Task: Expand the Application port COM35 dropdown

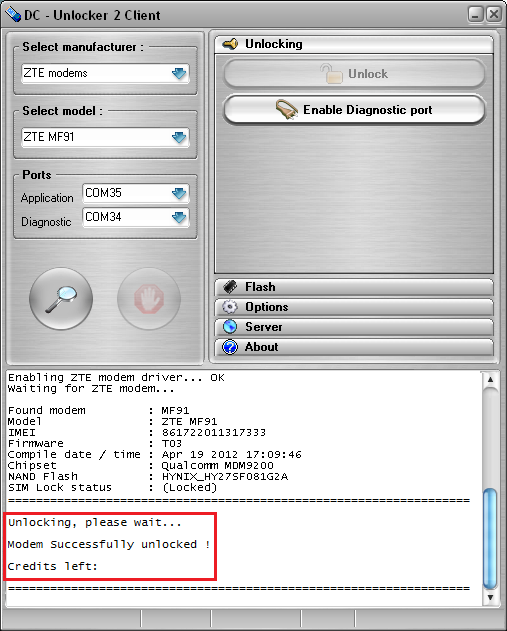Action: (x=179, y=193)
